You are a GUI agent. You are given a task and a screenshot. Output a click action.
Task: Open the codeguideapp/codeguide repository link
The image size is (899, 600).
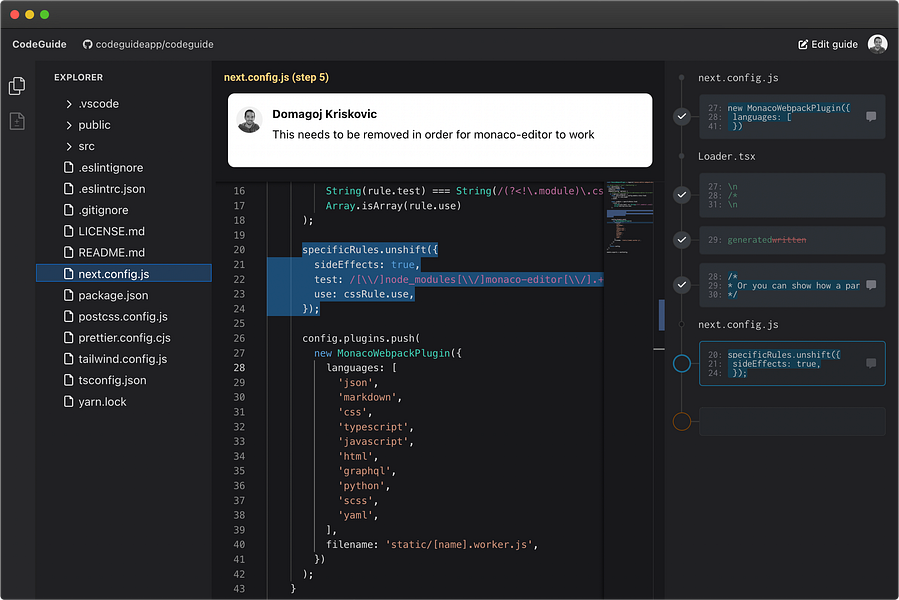point(154,44)
